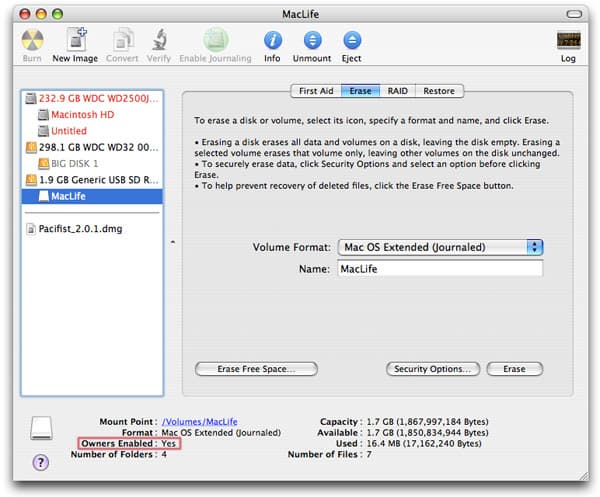This screenshot has height=497, width=600.
Task: Click Format value Mac OS Extended (Journaled)
Action: (221, 433)
